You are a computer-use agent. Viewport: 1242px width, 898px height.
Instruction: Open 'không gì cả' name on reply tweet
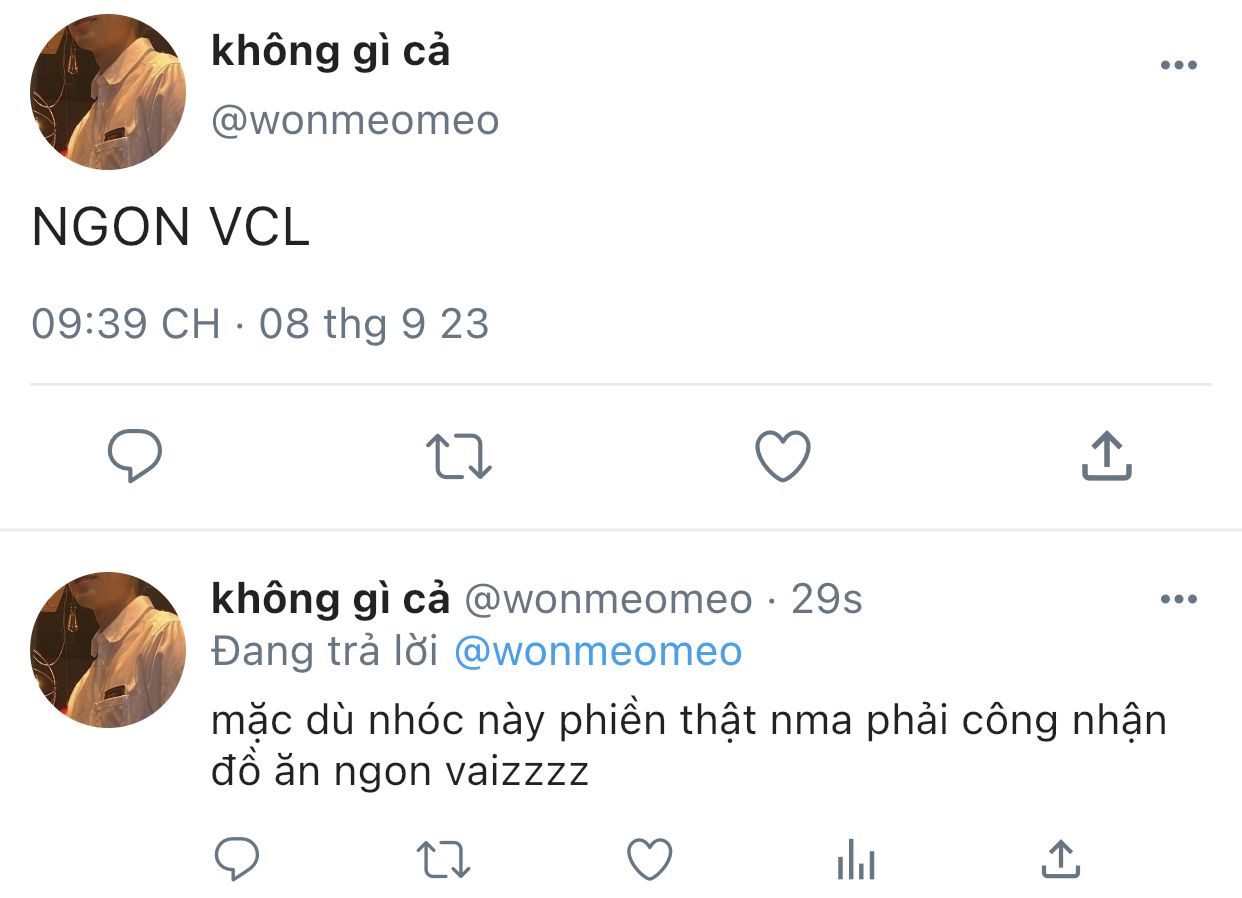pos(331,598)
